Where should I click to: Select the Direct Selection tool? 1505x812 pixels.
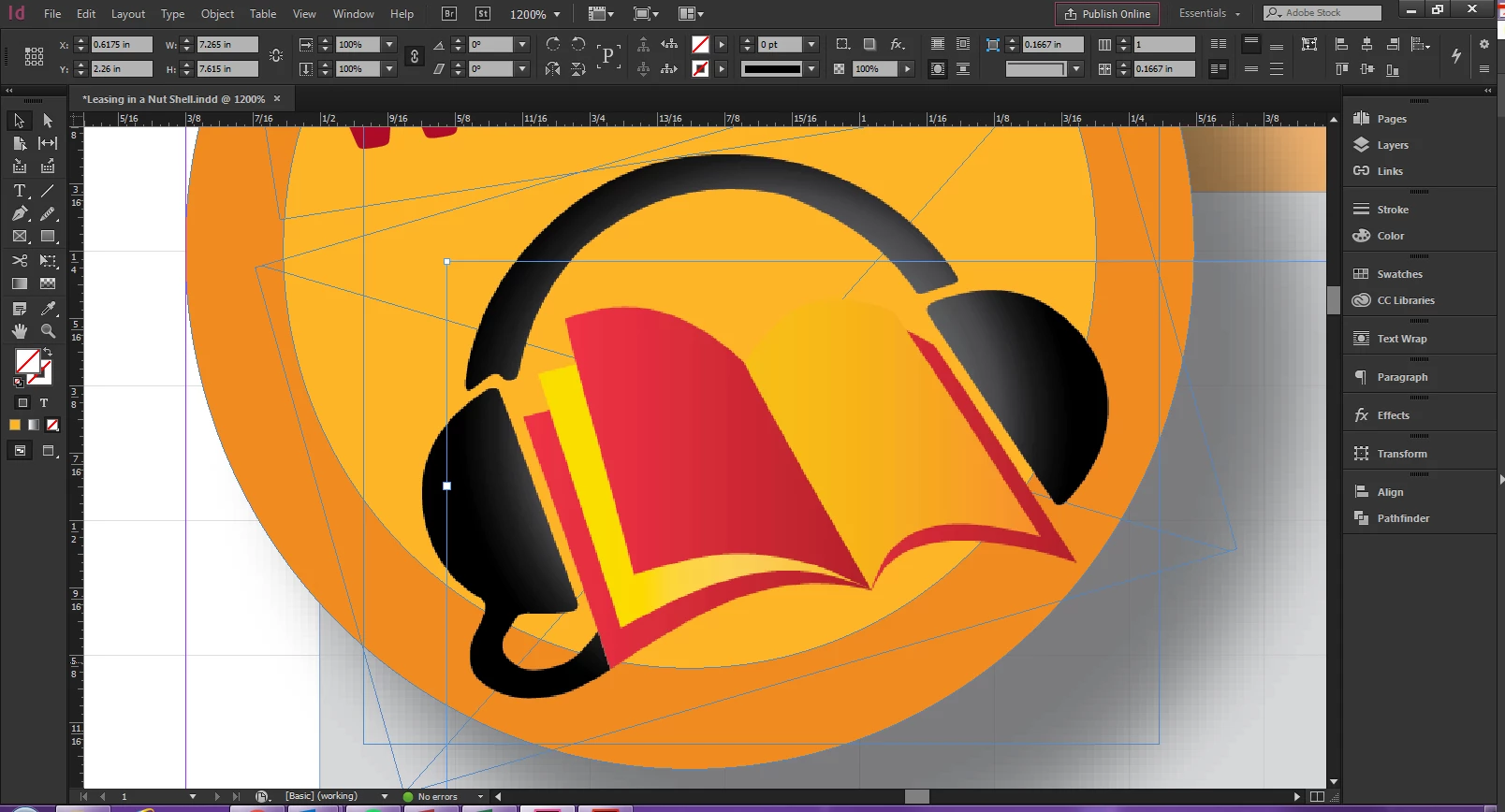click(48, 121)
